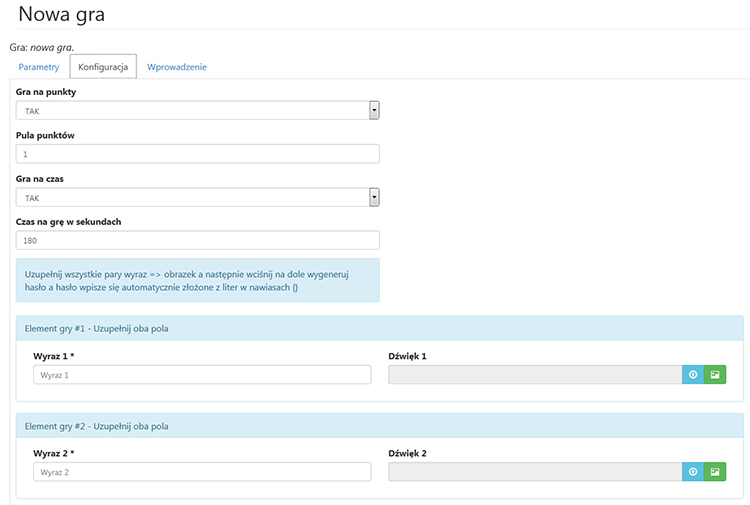Focus the Czas na grę w sekundach field
This screenshot has height=505, width=750.
[x=198, y=240]
